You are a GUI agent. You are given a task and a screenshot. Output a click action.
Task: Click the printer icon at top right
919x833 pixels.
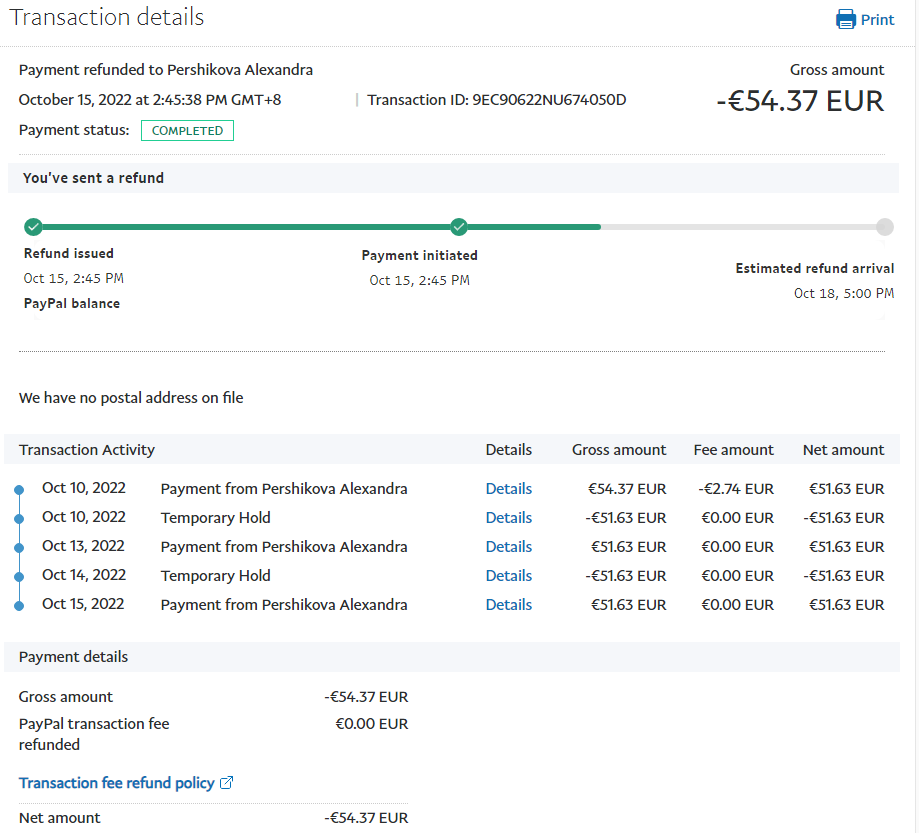[846, 20]
